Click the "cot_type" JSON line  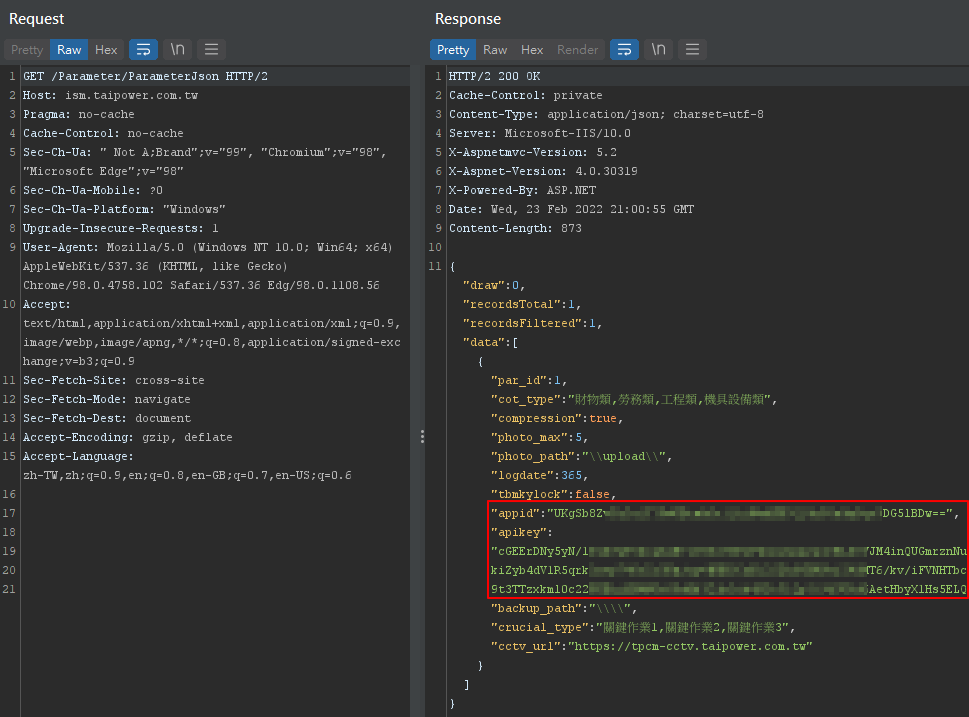[x=634, y=399]
